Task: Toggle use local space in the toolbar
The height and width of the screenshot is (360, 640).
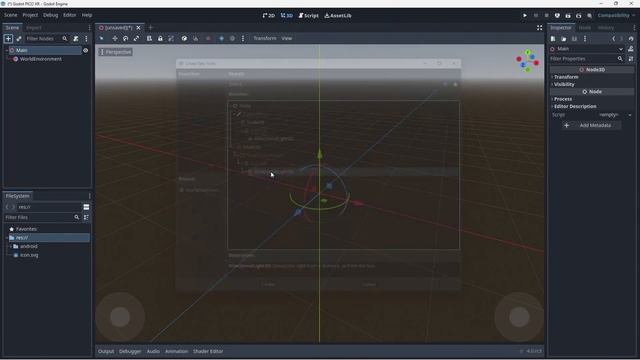Action: pos(184,38)
